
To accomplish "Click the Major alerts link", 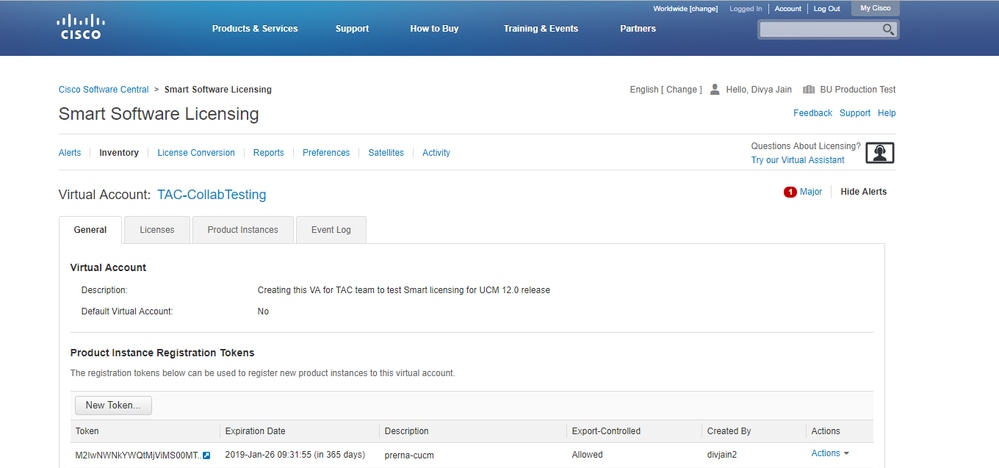I will click(x=811, y=192).
